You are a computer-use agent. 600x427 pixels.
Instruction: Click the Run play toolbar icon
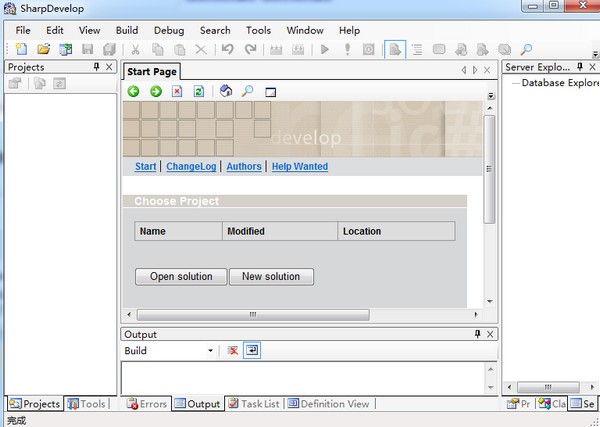pyautogui.click(x=325, y=49)
